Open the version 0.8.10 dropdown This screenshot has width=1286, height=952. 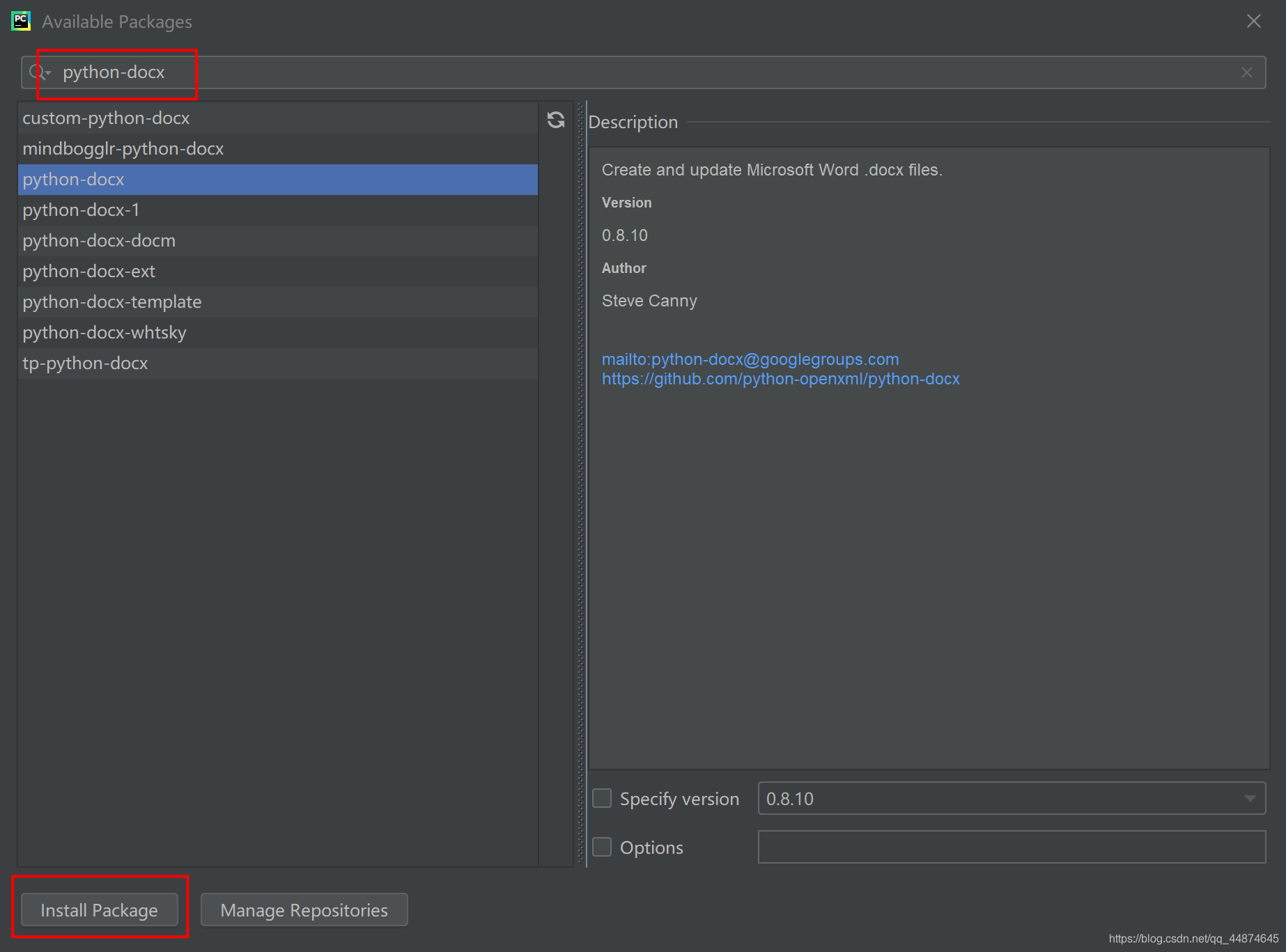pos(1012,798)
